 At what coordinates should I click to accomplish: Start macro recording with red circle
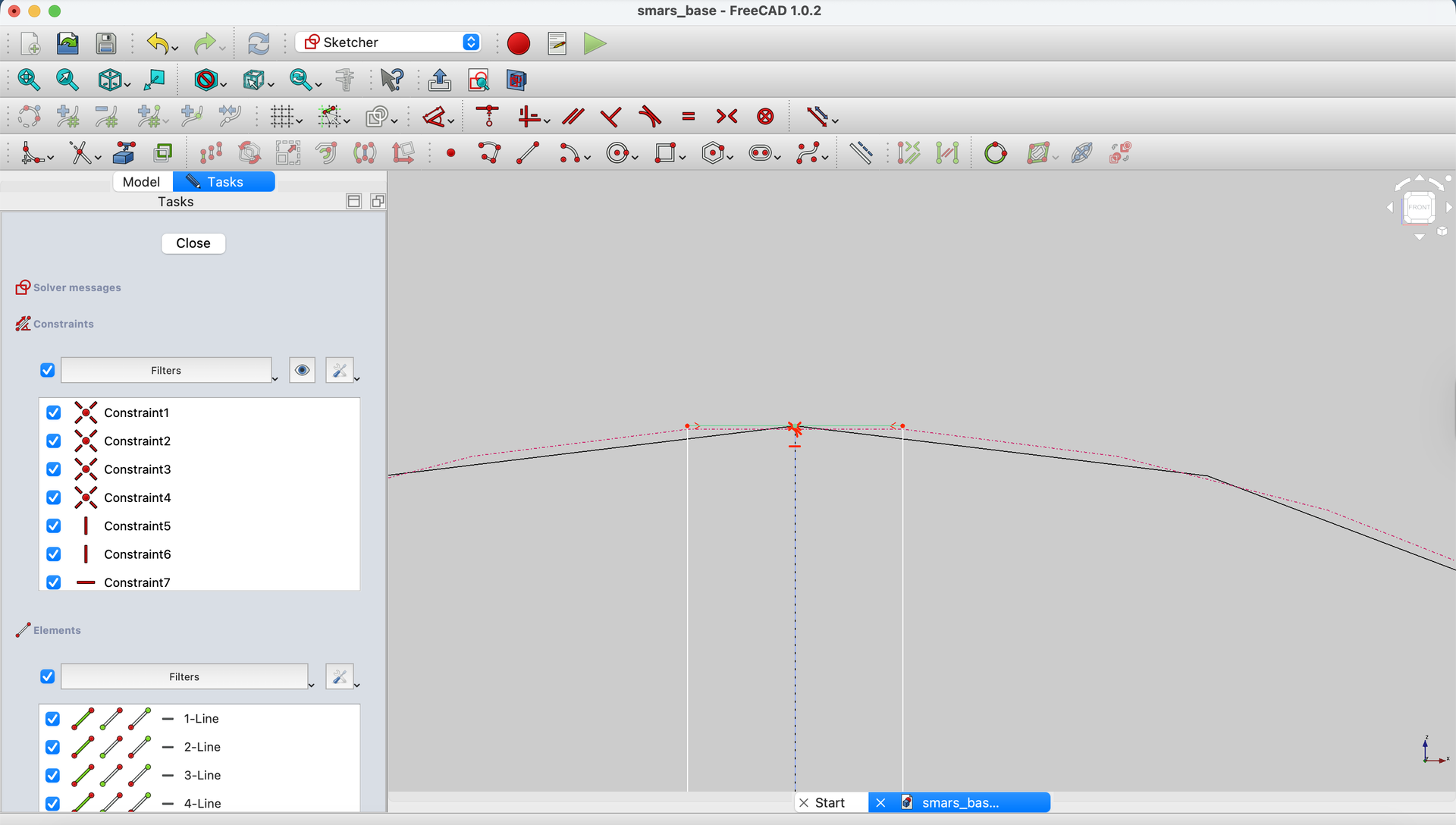(518, 43)
